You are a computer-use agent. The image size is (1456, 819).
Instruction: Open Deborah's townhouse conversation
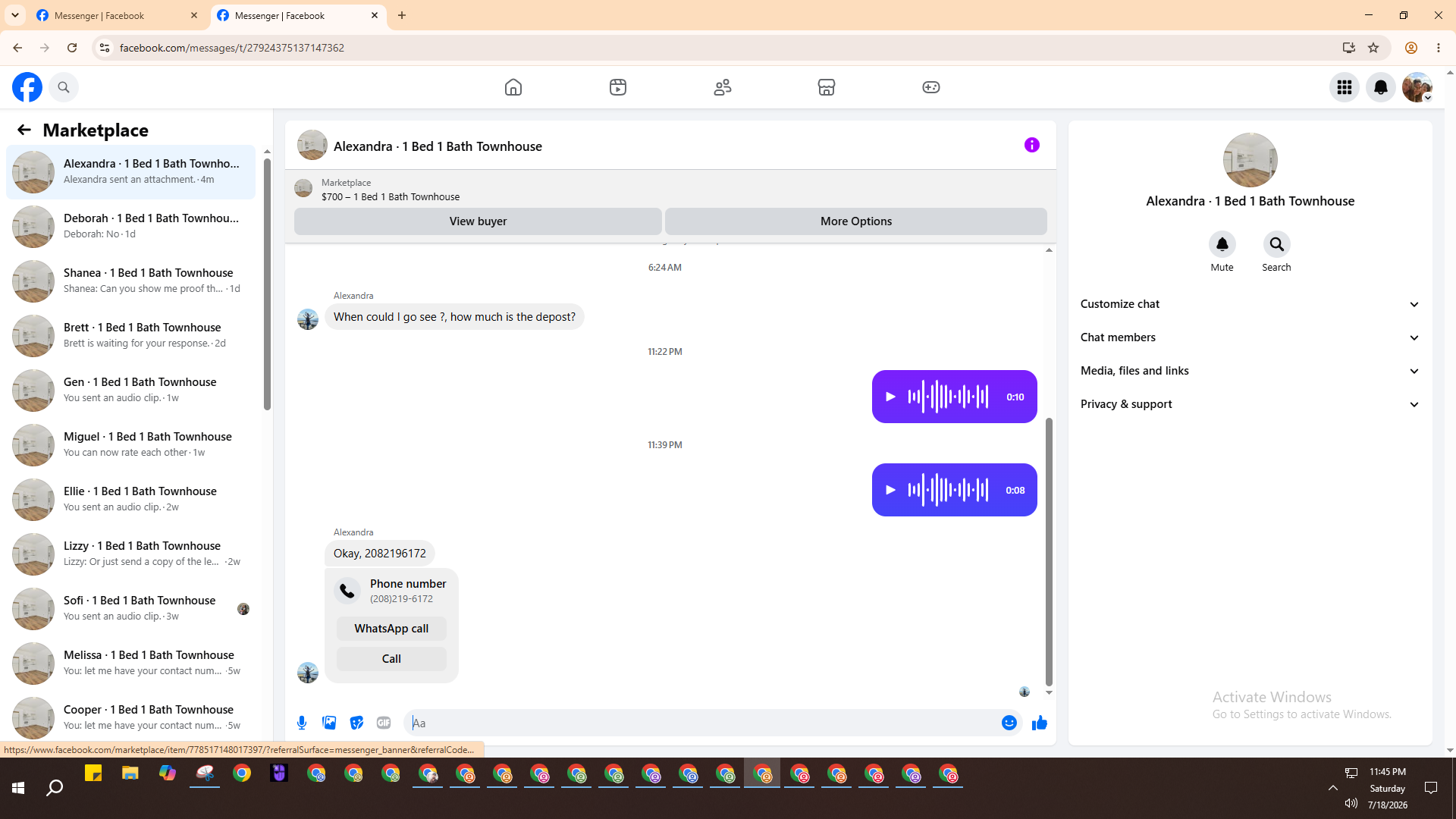130,226
